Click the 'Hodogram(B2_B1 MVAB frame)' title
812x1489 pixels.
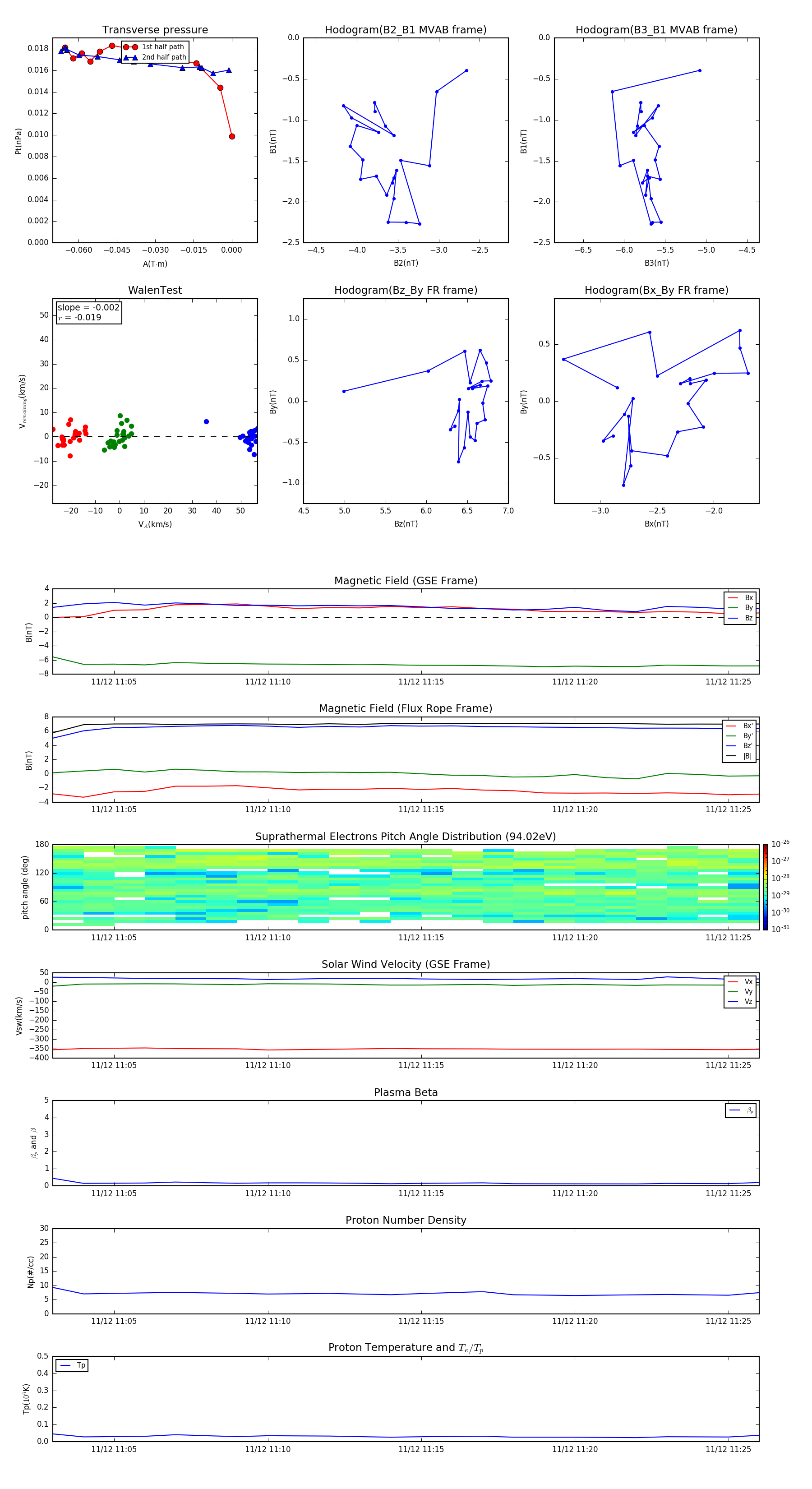[406, 30]
